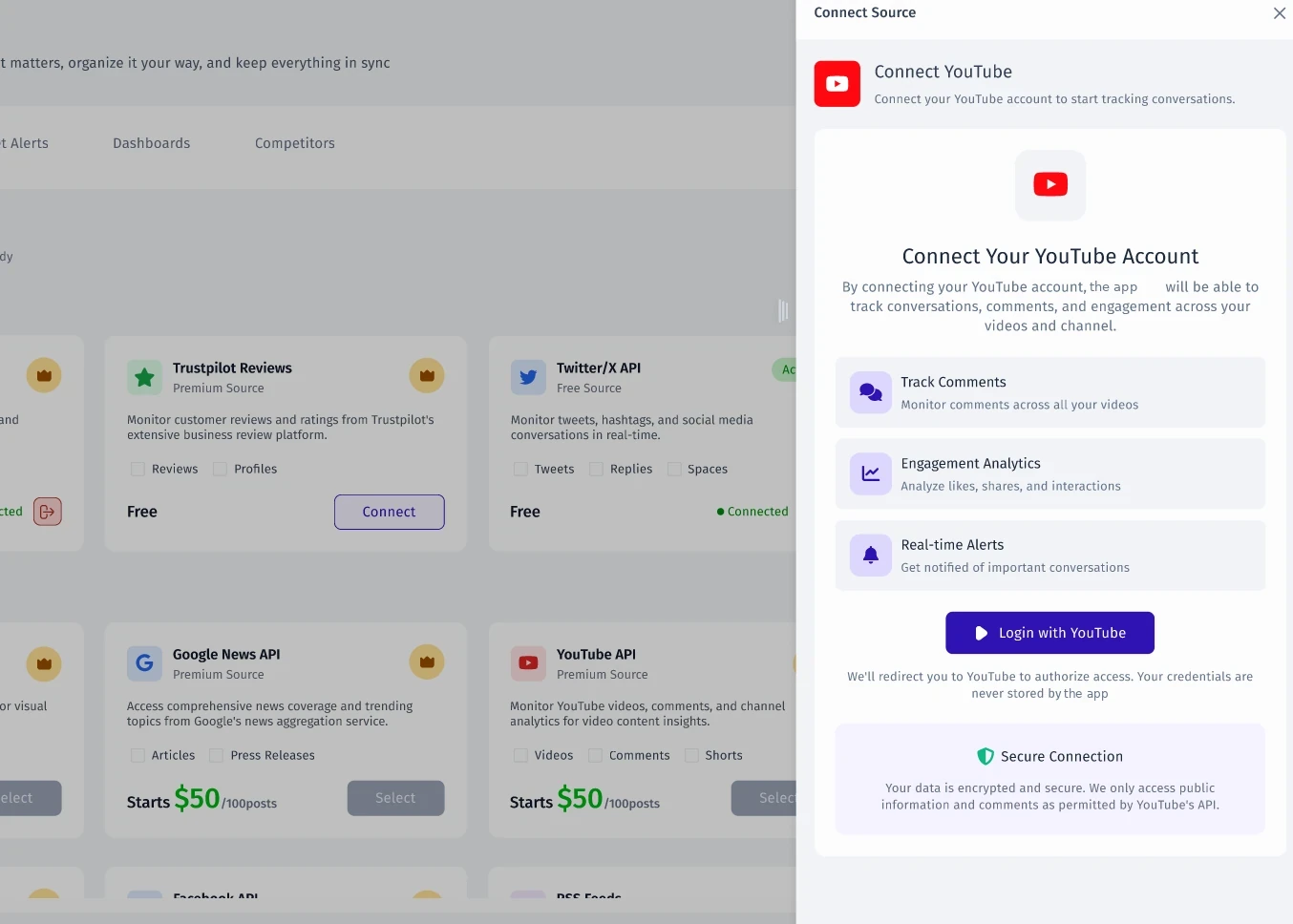The height and width of the screenshot is (924, 1293).
Task: Check the Comments checkbox on YouTube API
Action: pyautogui.click(x=595, y=755)
